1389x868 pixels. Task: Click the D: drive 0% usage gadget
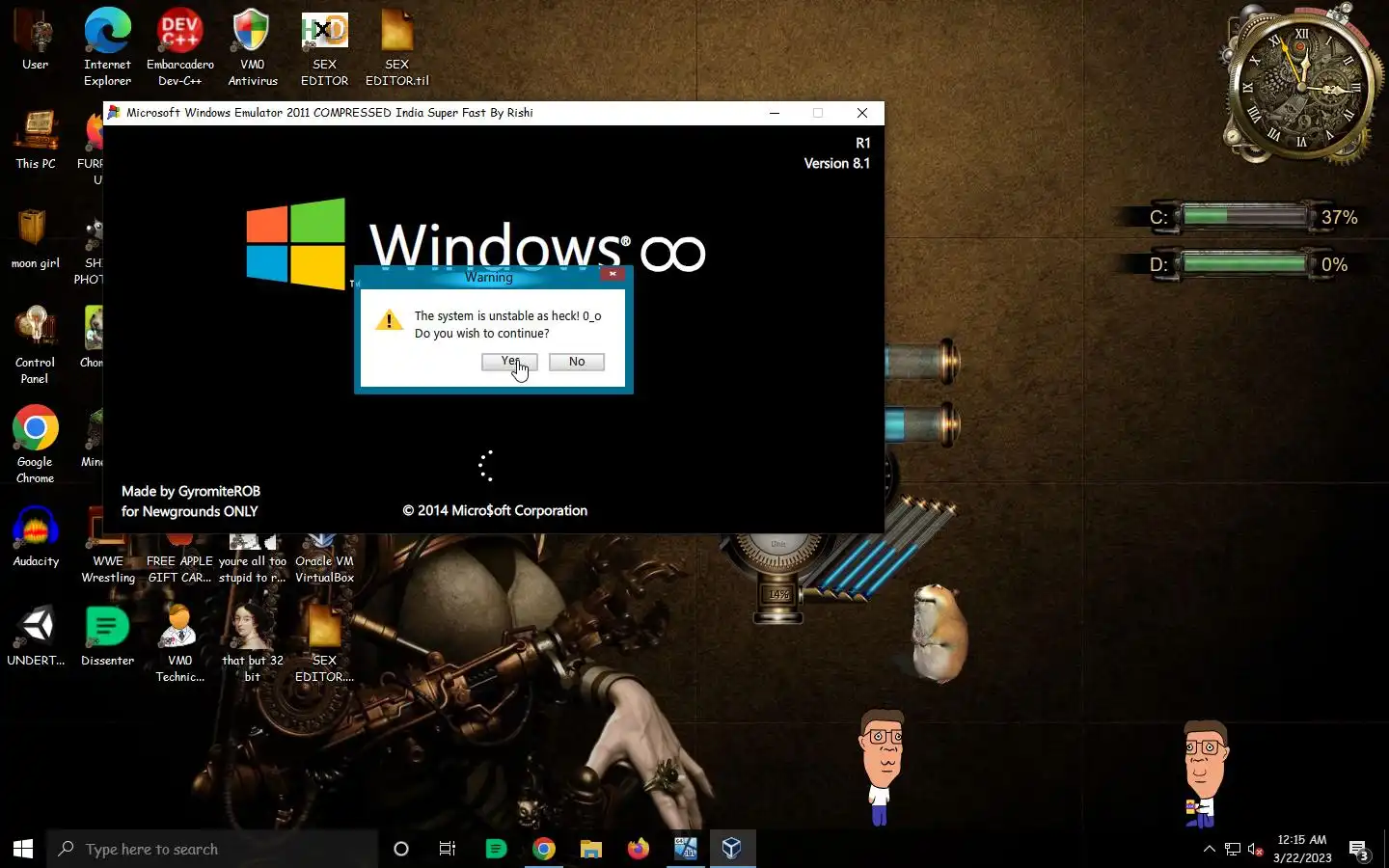[x=1244, y=264]
